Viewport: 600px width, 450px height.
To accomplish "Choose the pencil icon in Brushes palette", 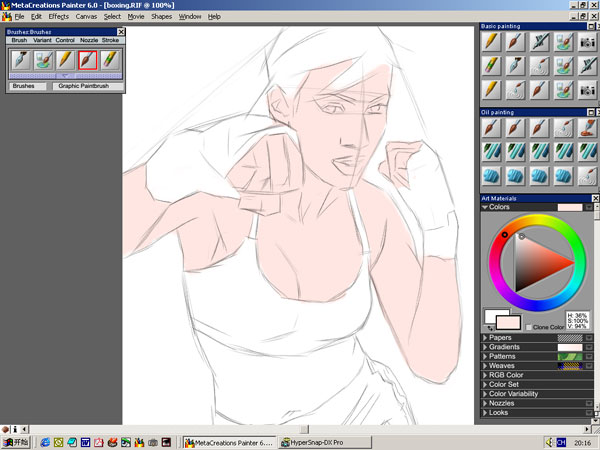I will click(x=65, y=60).
